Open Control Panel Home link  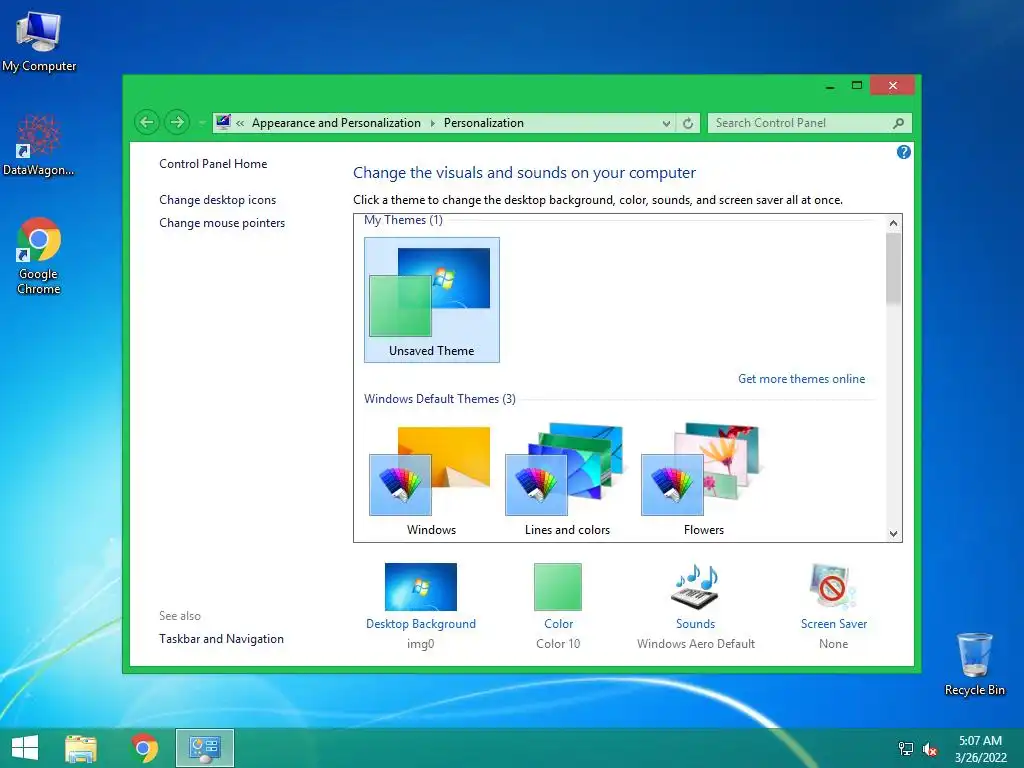pyautogui.click(x=213, y=164)
